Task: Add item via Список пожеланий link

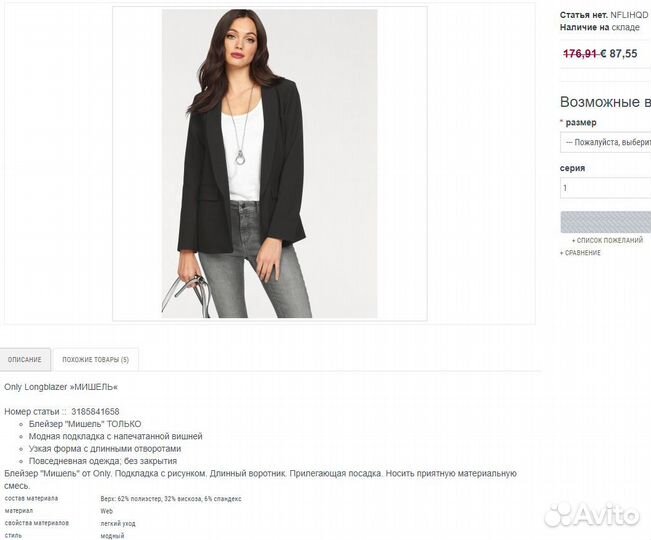Action: point(607,240)
